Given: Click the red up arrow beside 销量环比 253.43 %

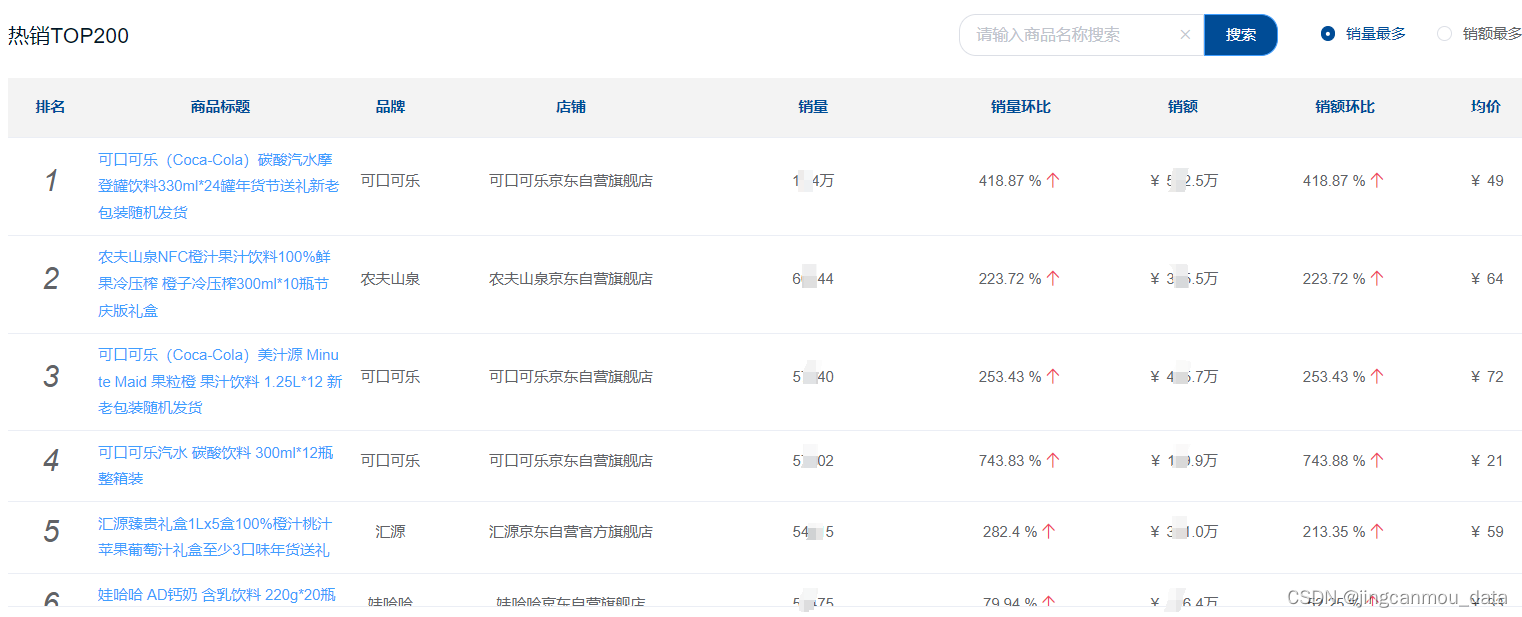Looking at the screenshot, I should [1053, 377].
